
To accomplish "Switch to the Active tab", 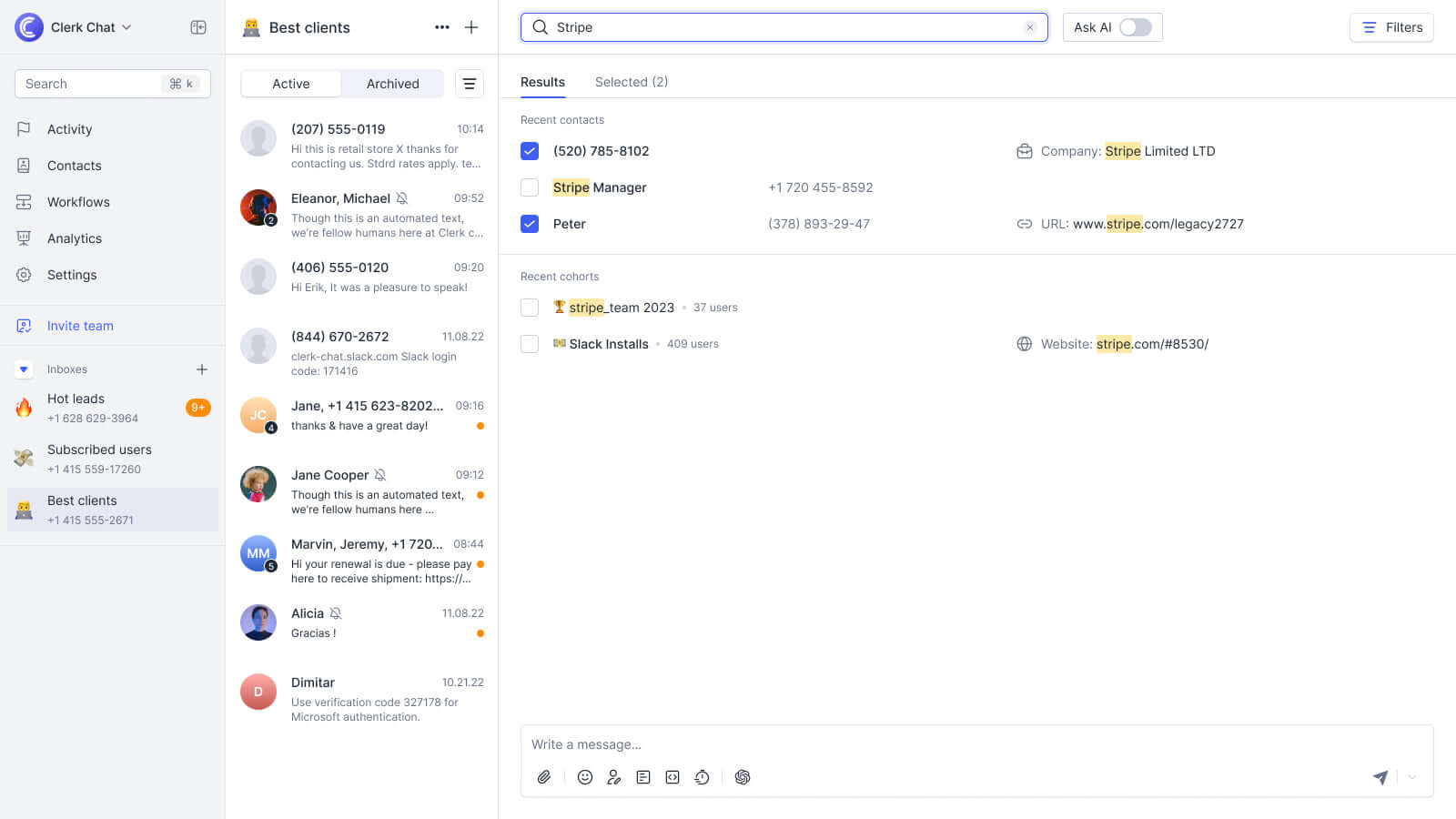I will click(x=291, y=84).
